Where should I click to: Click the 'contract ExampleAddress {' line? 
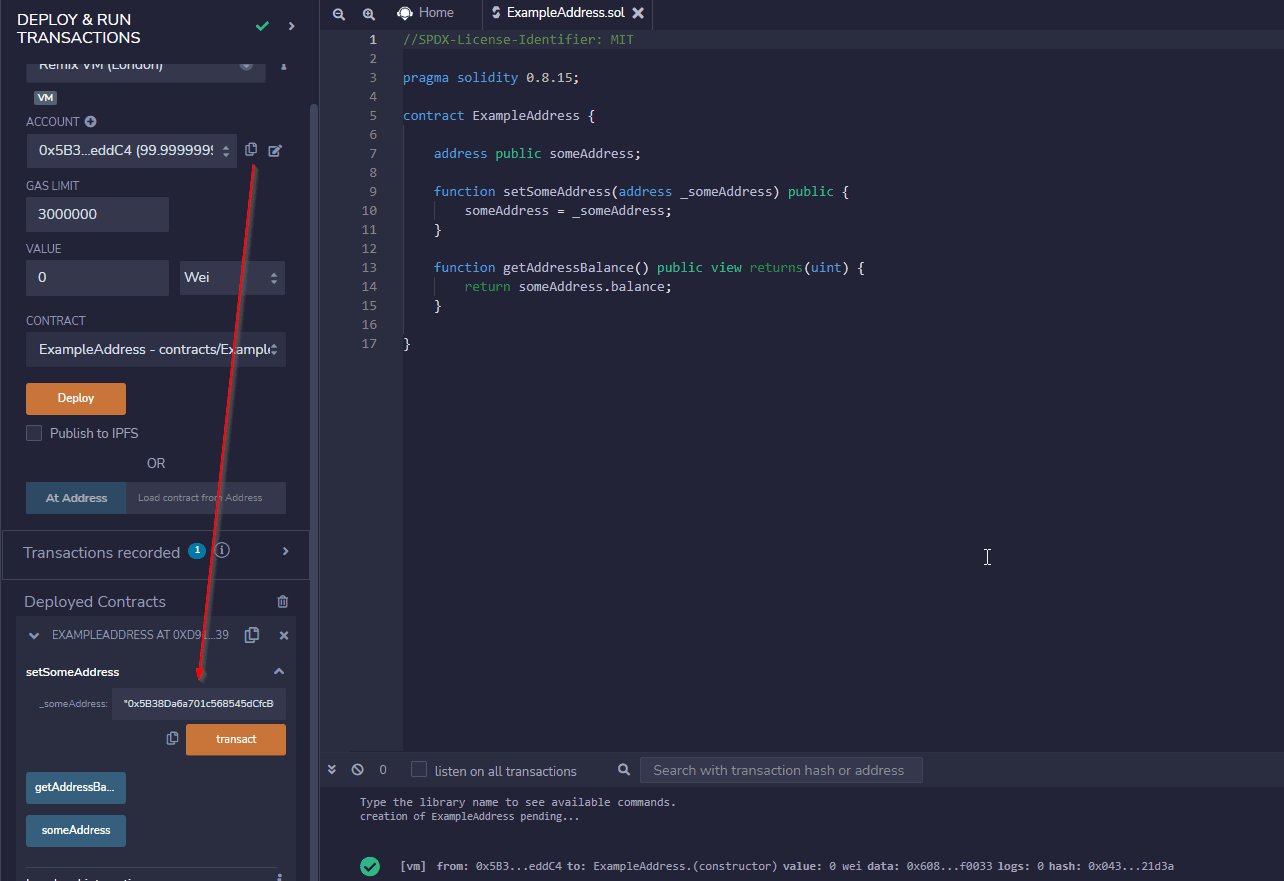(499, 115)
